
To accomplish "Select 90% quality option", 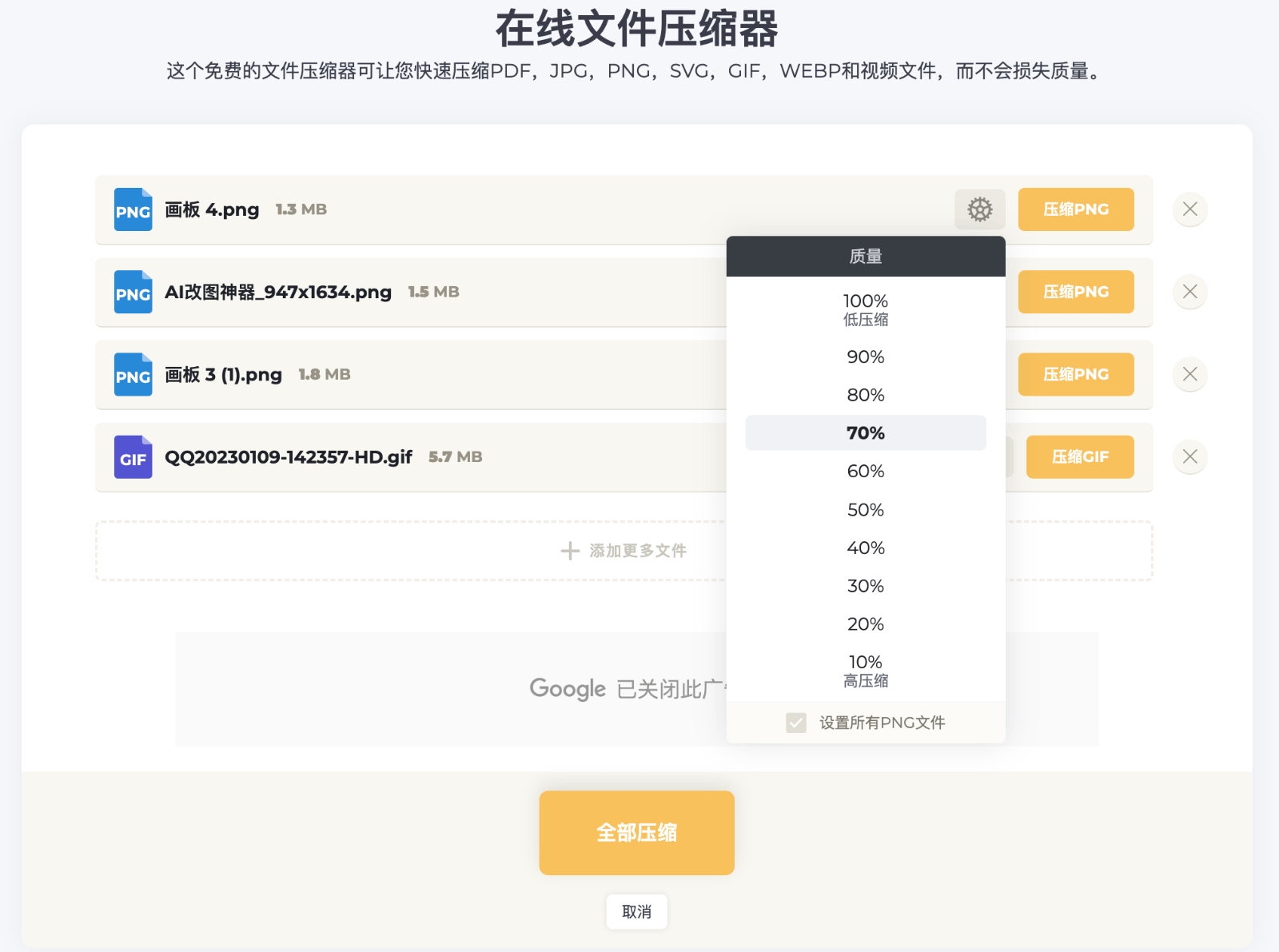I will (x=865, y=357).
